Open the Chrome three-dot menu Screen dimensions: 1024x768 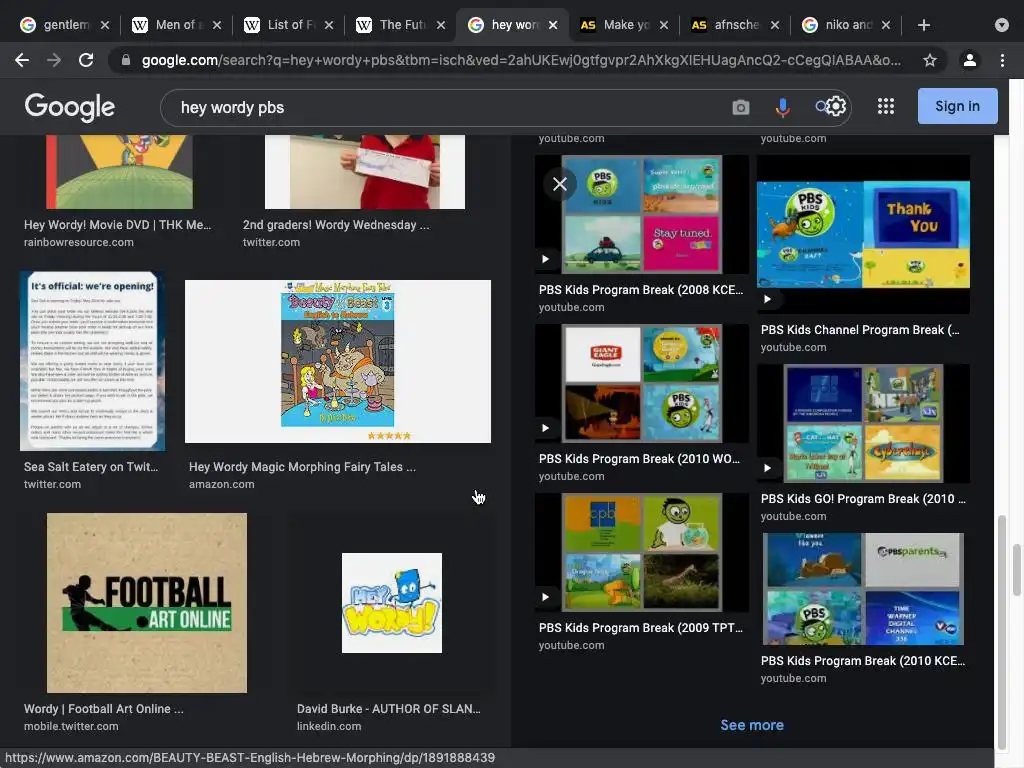1002,60
